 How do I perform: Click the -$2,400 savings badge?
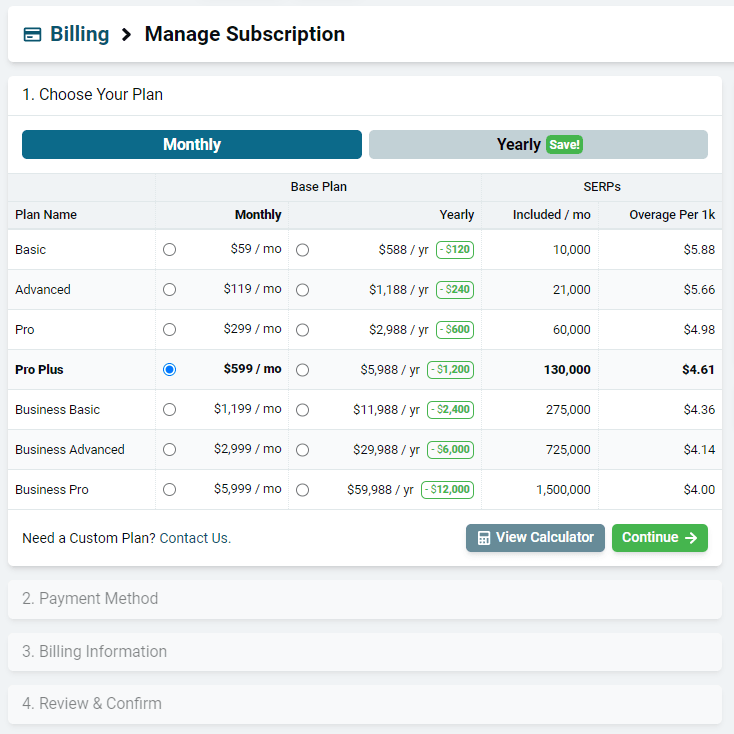pos(450,410)
